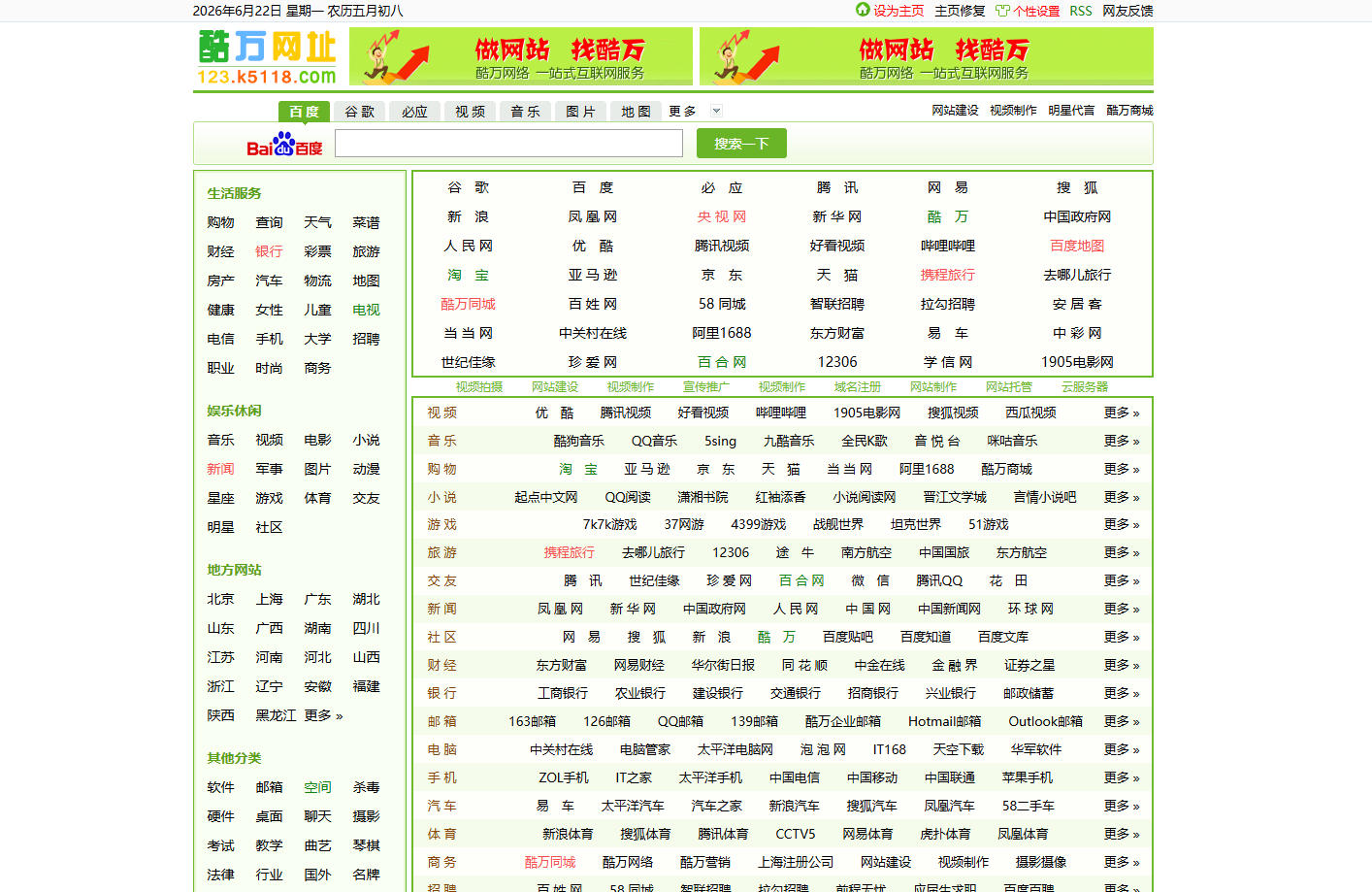
Task: Open 腾讯QQ in 交友 row
Action: pos(939,580)
